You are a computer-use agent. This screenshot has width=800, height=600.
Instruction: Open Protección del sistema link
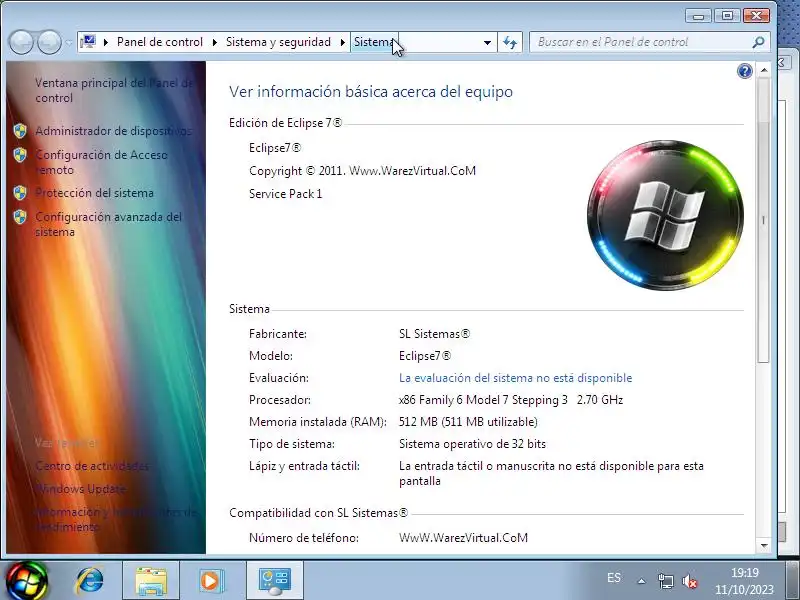pos(94,193)
